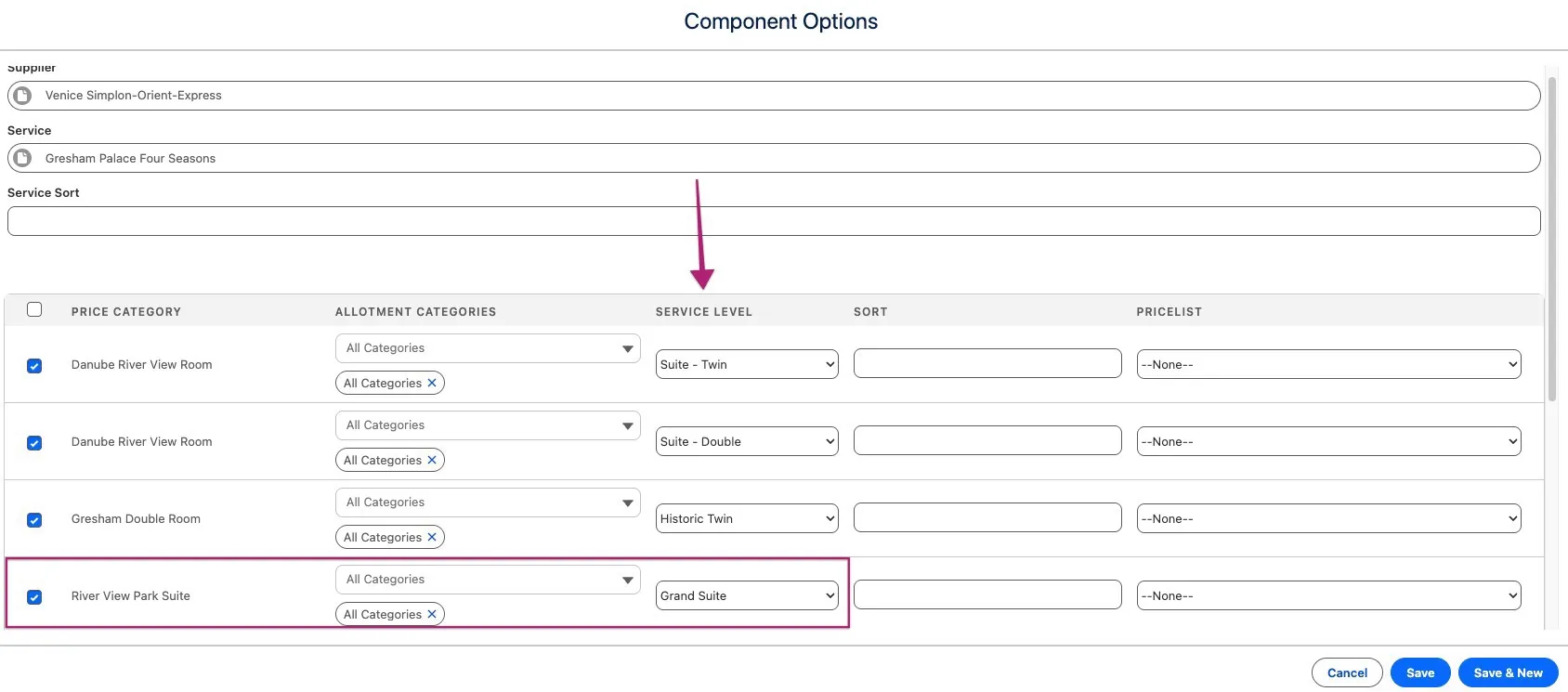Open the Grand Suite service level dropdown
1568x692 pixels.
(747, 595)
